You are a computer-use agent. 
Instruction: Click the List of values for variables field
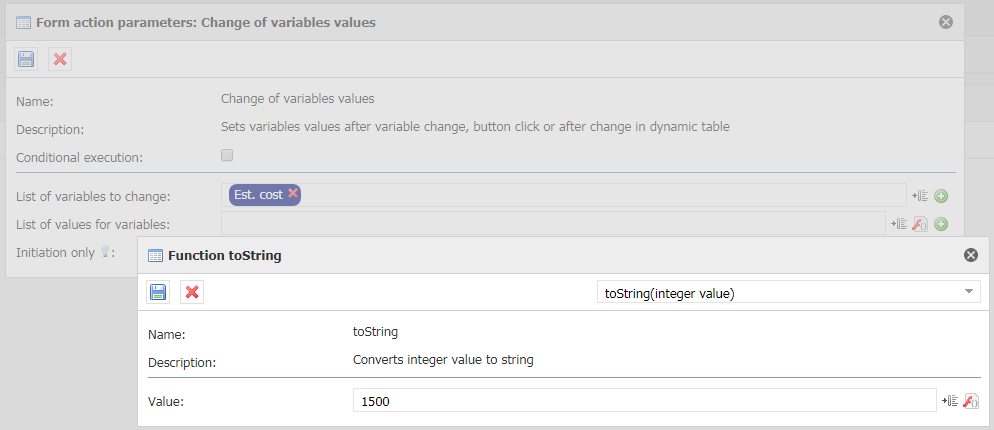point(553,223)
